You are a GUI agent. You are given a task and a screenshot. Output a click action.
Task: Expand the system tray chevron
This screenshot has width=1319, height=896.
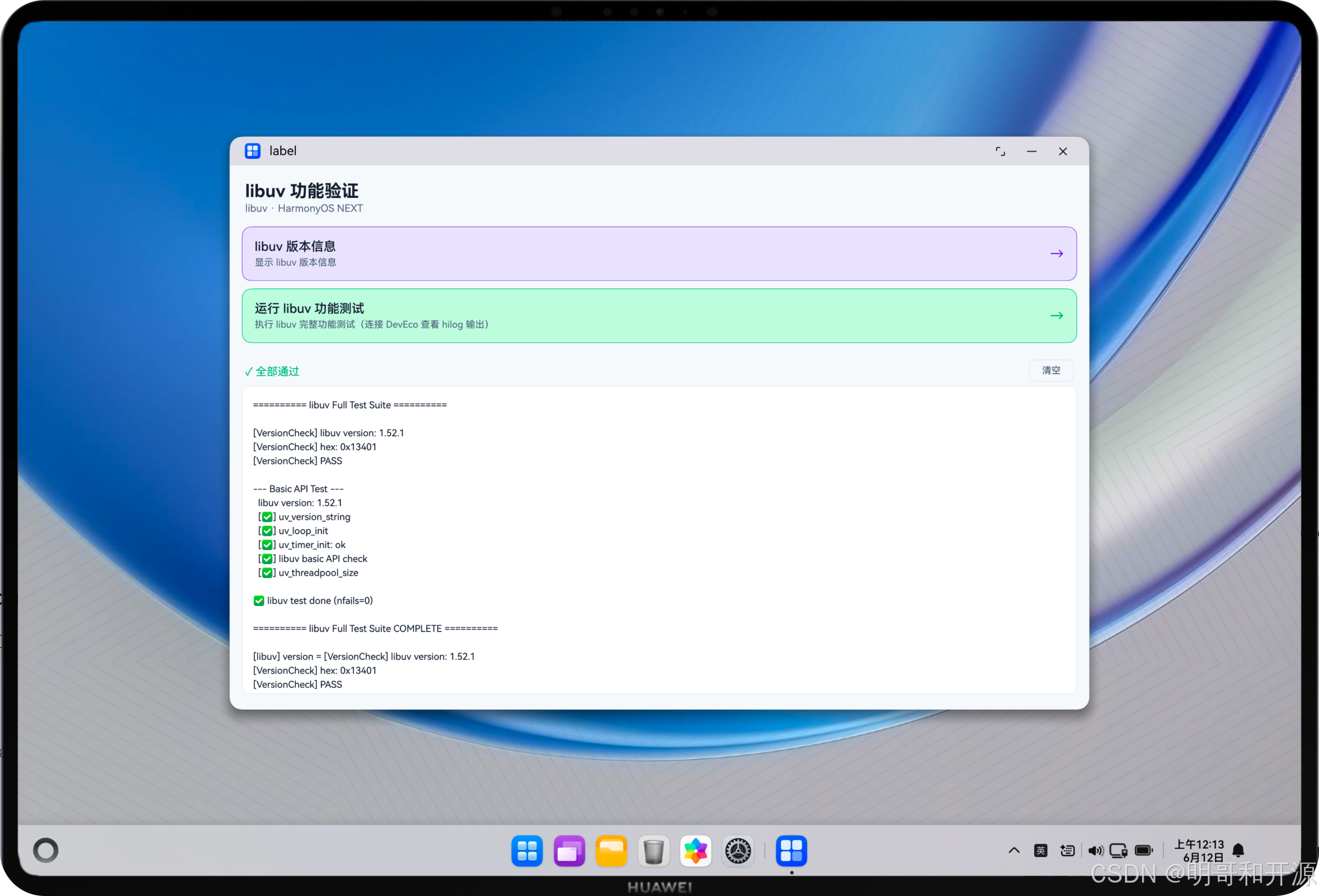click(1014, 850)
